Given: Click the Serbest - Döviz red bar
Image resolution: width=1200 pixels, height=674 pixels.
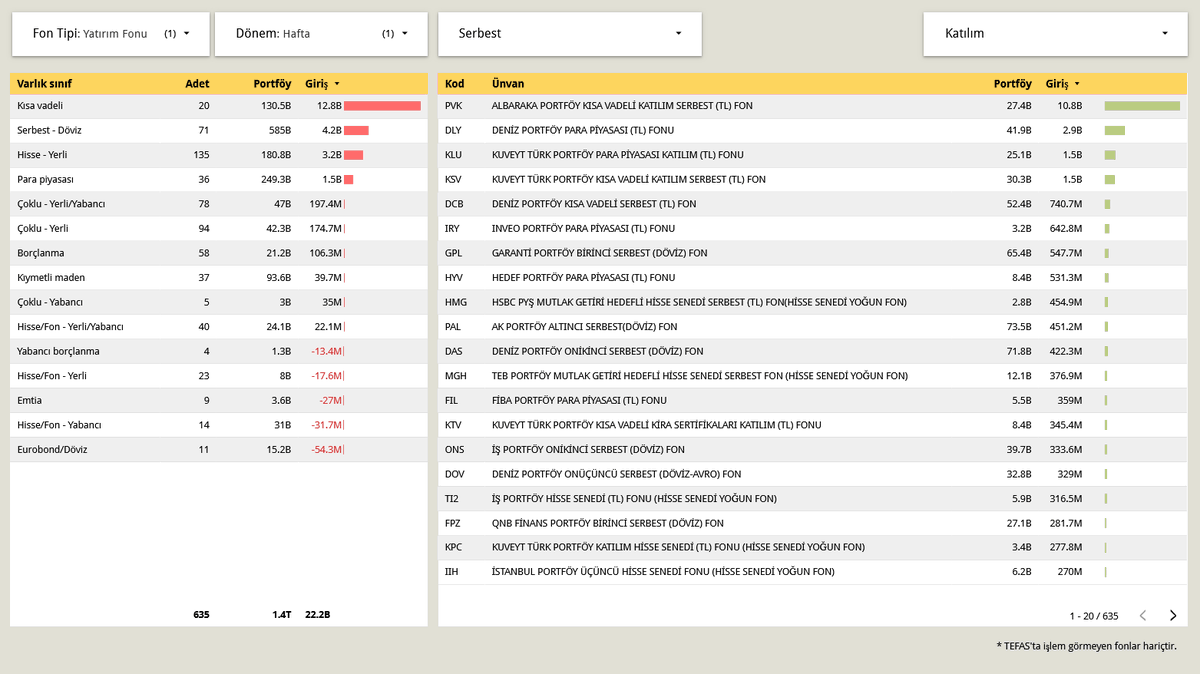Looking at the screenshot, I should [356, 130].
